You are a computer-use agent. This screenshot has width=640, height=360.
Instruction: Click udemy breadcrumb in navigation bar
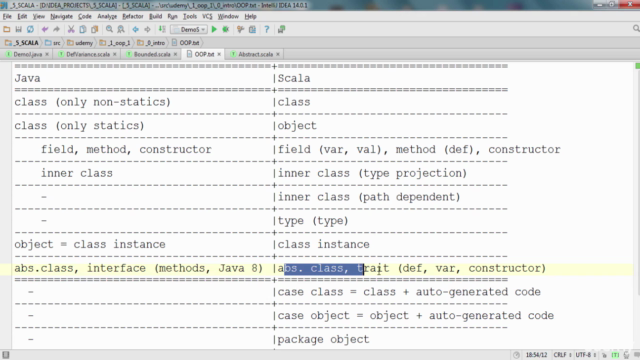(80, 42)
